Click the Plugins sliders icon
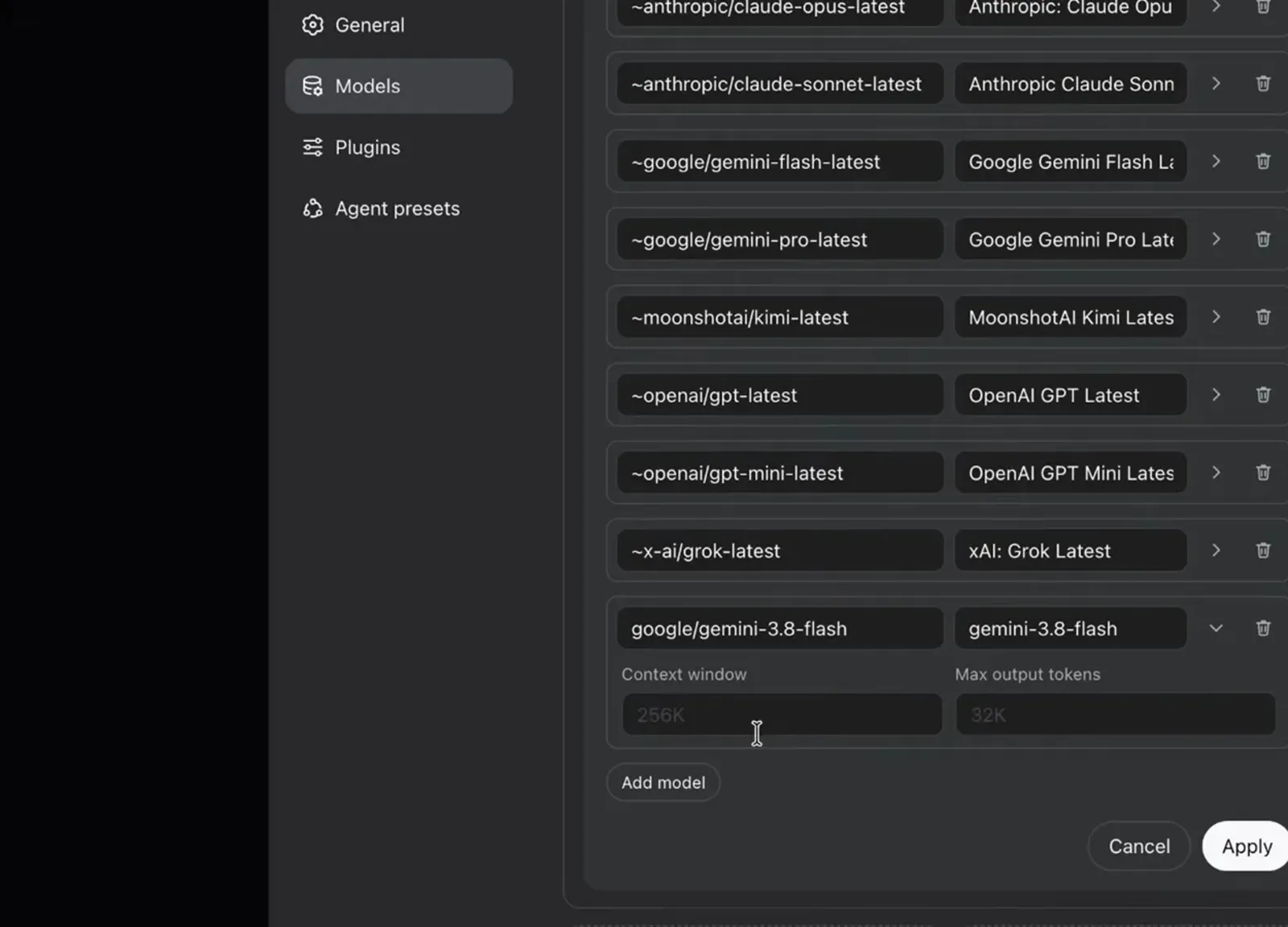1288x927 pixels. [312, 147]
